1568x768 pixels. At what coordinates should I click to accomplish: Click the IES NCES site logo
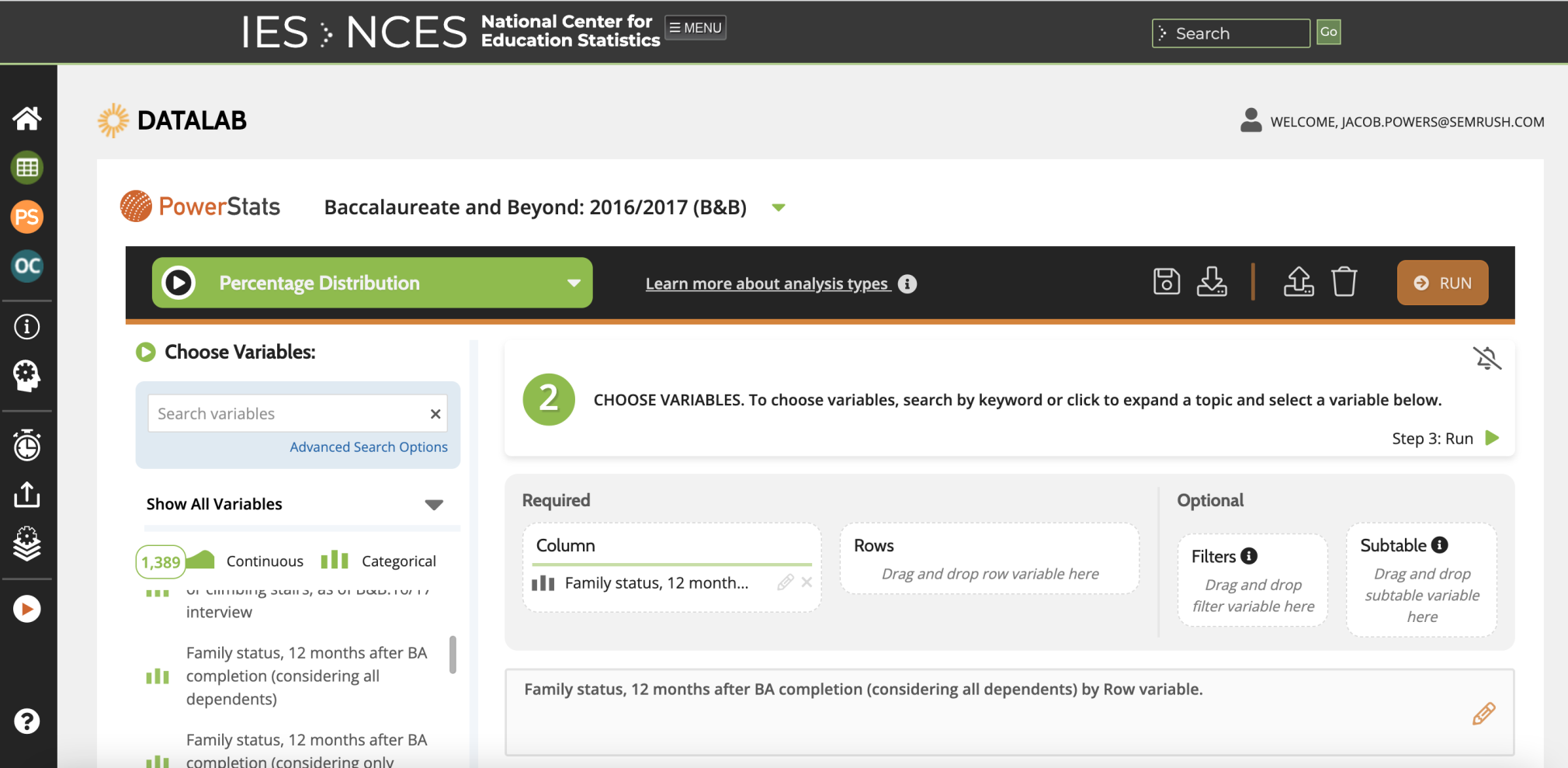450,32
